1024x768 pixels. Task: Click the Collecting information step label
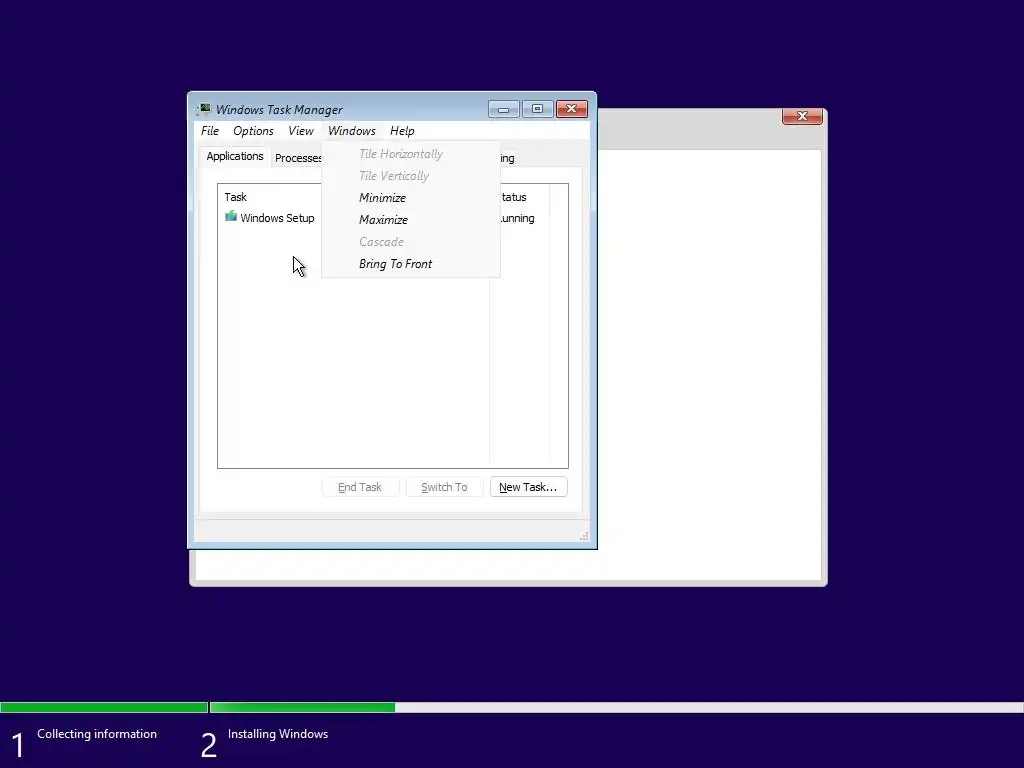click(x=97, y=734)
